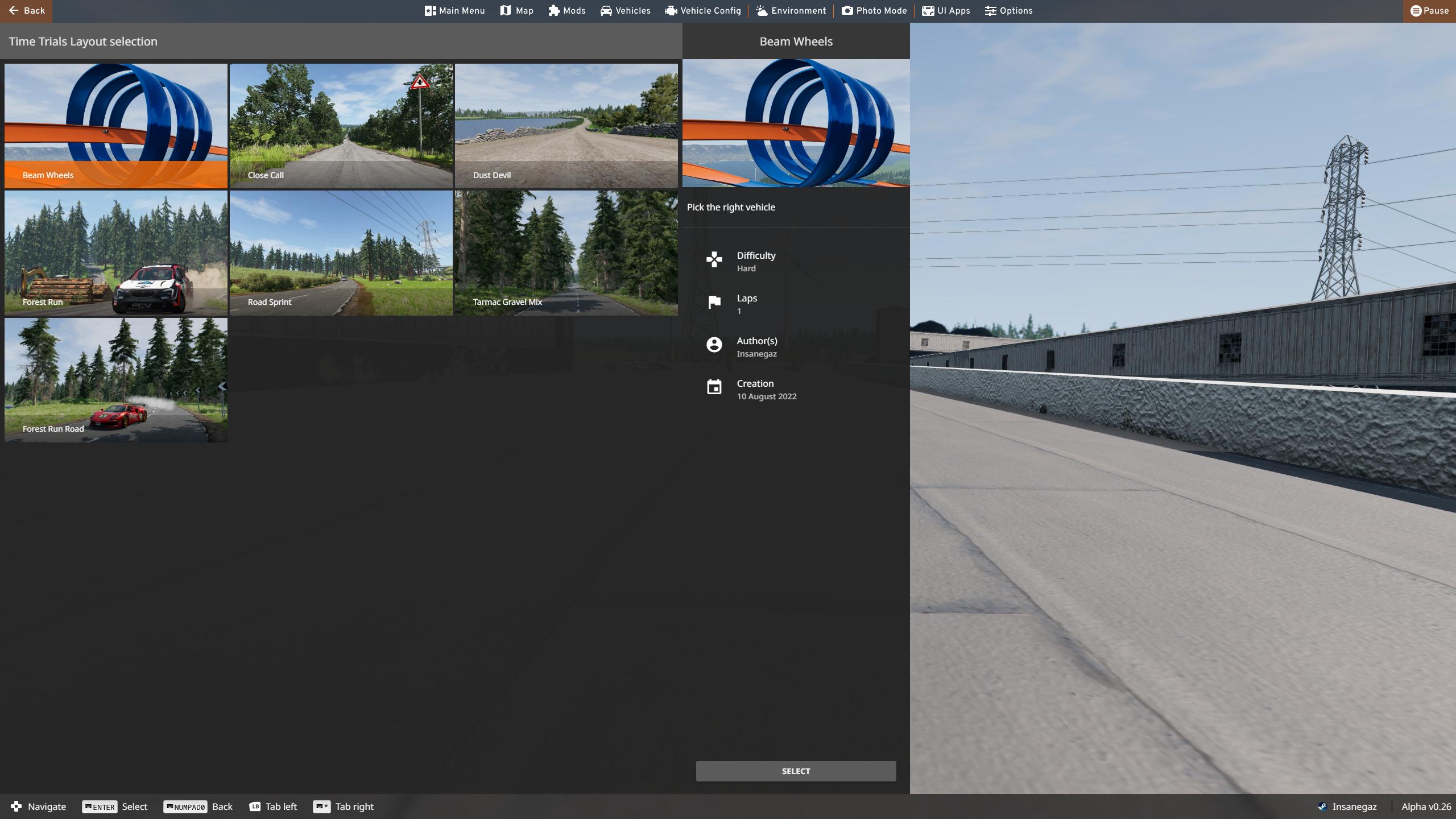Open Vehicle Config engine icon
The image size is (1456, 819).
click(x=671, y=11)
